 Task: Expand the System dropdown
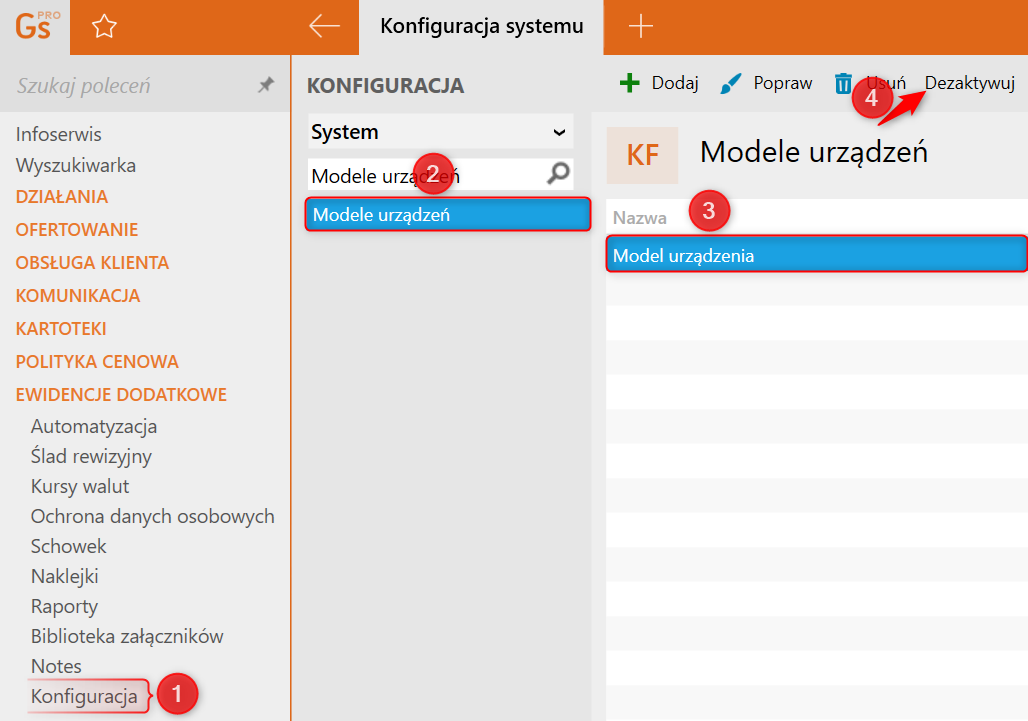pos(559,132)
